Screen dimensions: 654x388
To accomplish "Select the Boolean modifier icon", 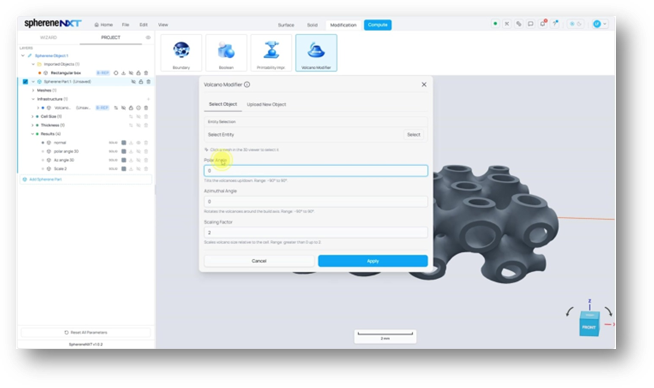I will [x=226, y=53].
